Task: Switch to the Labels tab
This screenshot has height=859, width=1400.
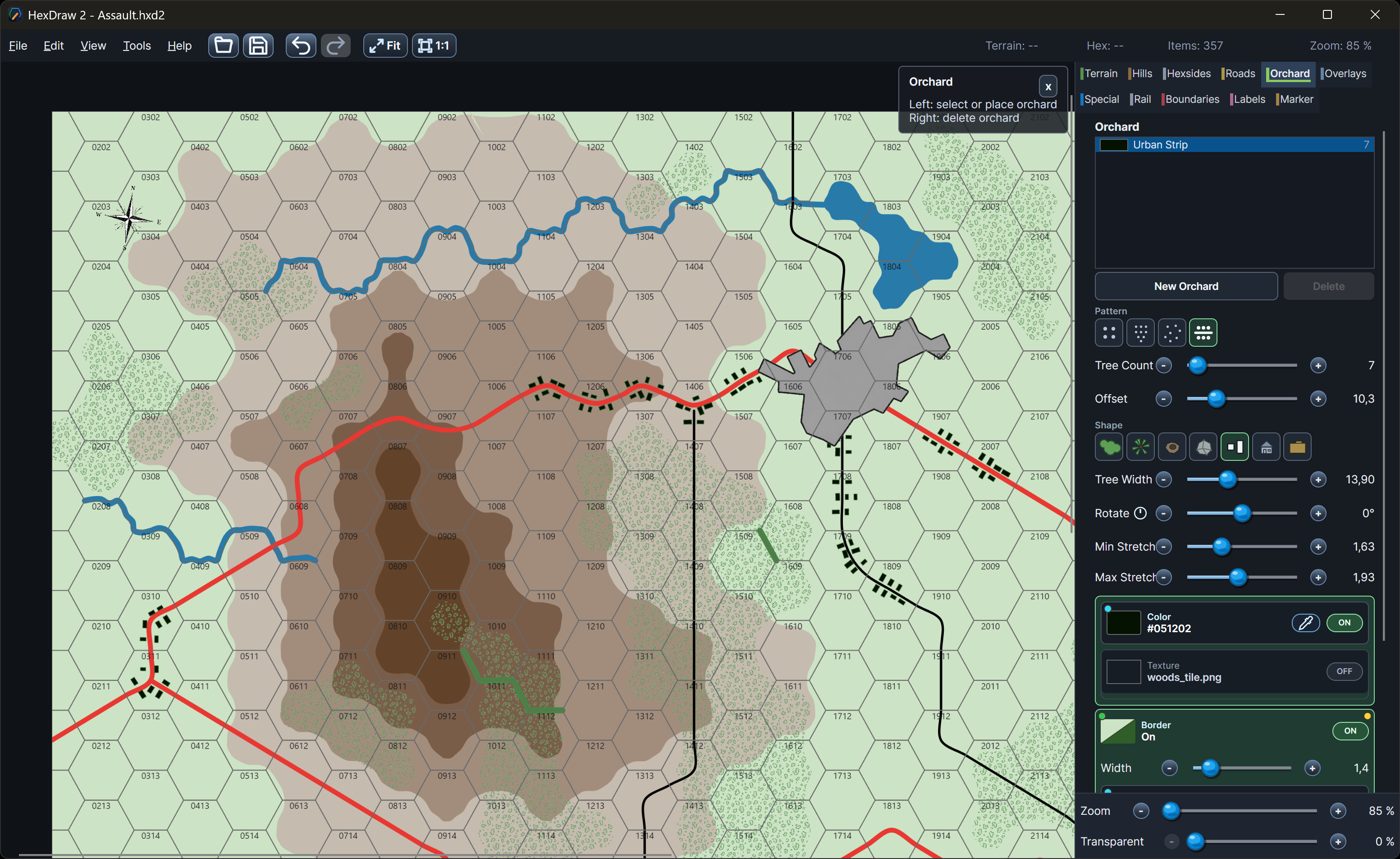Action: click(x=1248, y=99)
